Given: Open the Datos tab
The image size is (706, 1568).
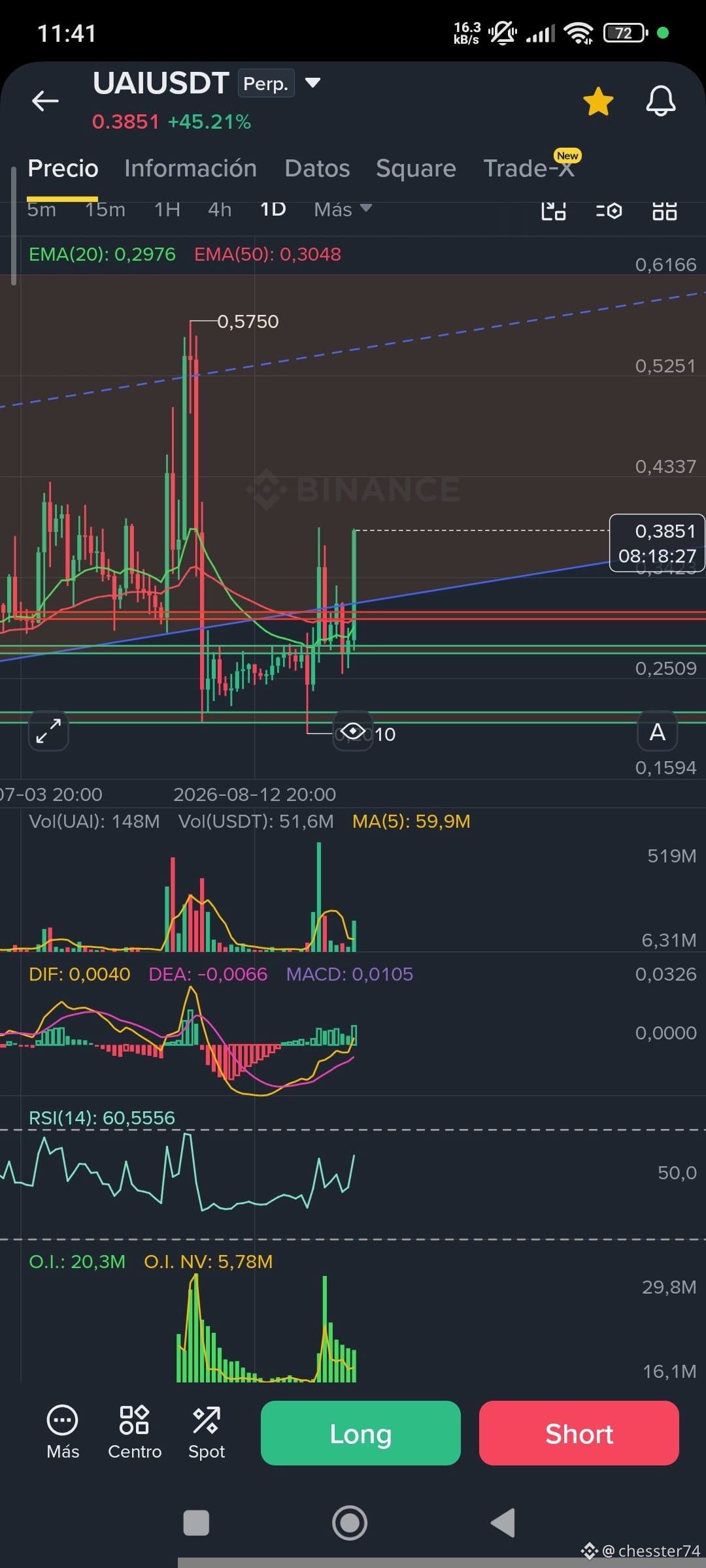Looking at the screenshot, I should (x=317, y=169).
